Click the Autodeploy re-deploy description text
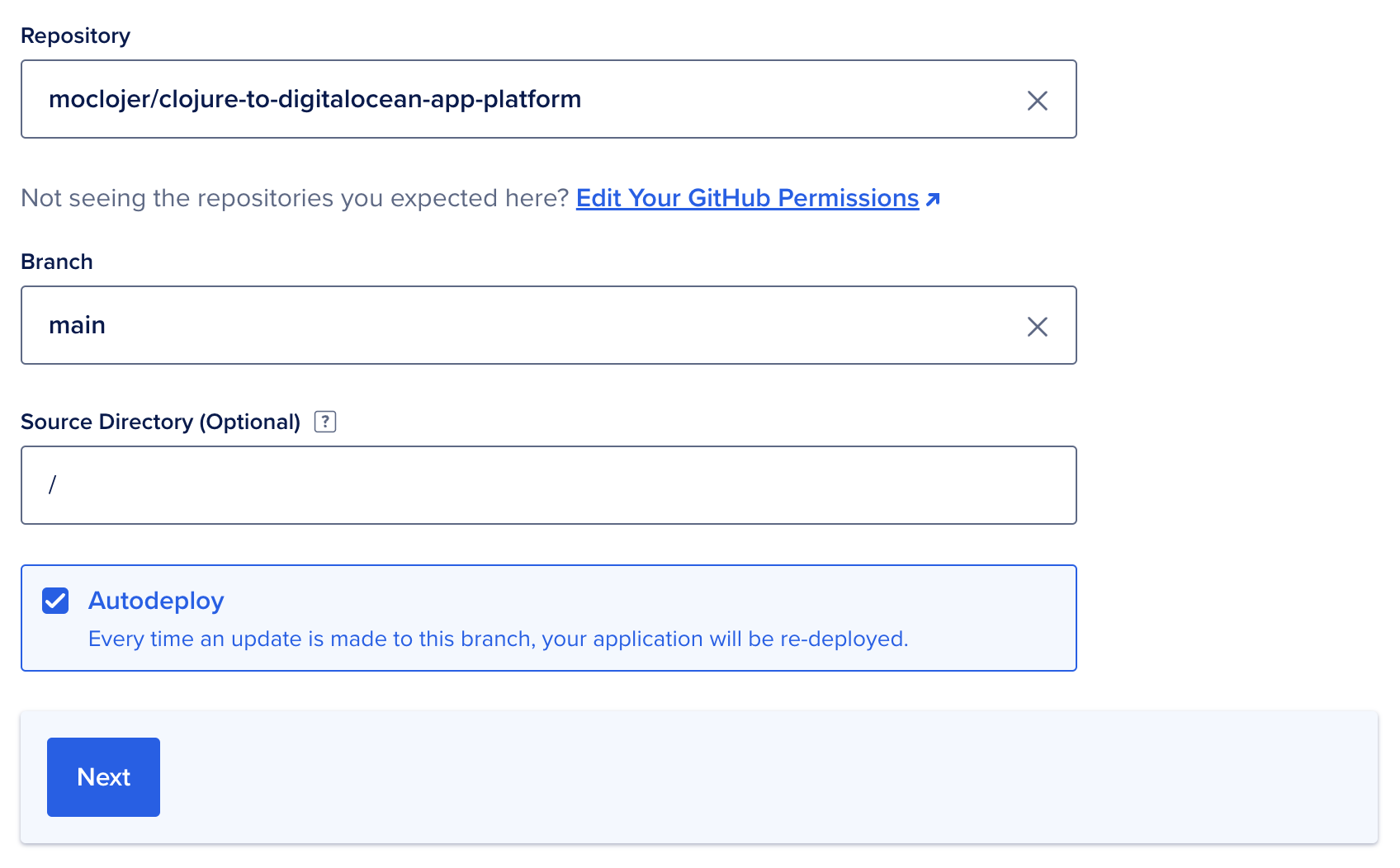This screenshot has width=1400, height=868. point(499,639)
